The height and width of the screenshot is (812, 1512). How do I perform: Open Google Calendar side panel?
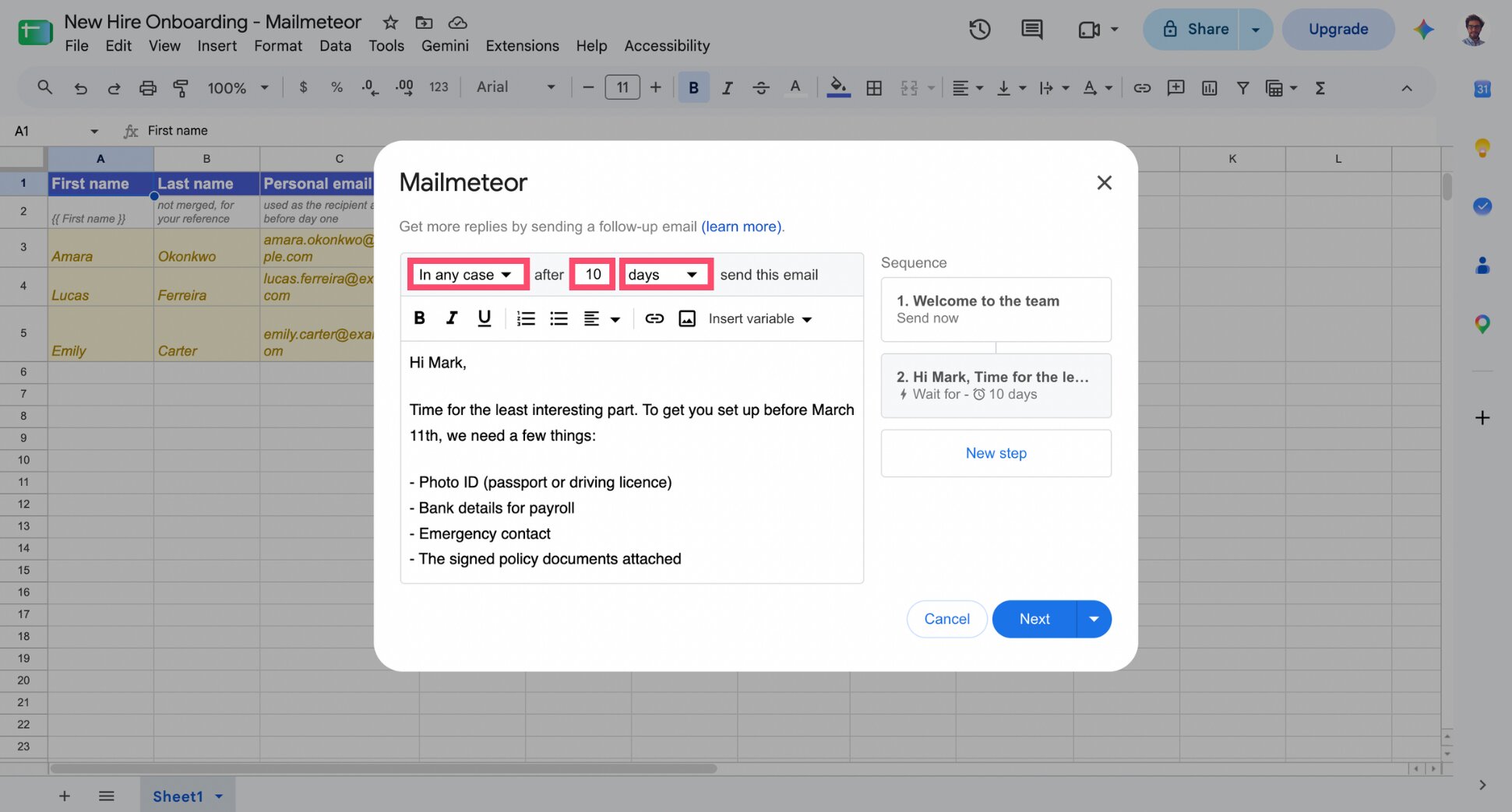click(x=1482, y=89)
